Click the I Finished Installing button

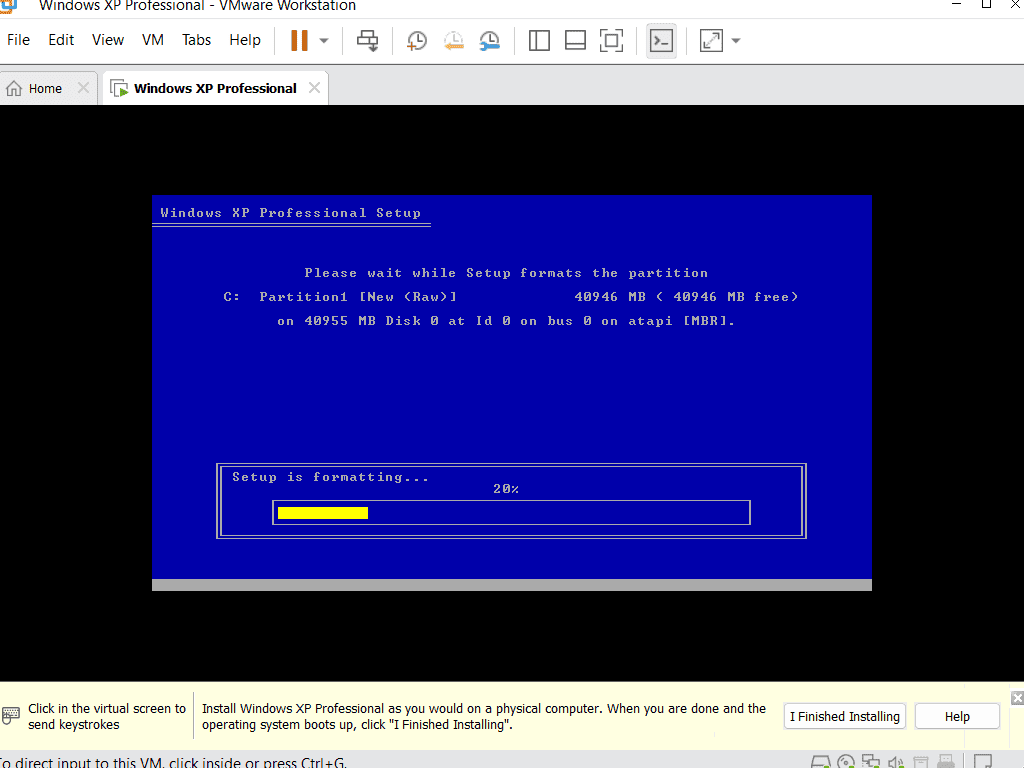(844, 716)
